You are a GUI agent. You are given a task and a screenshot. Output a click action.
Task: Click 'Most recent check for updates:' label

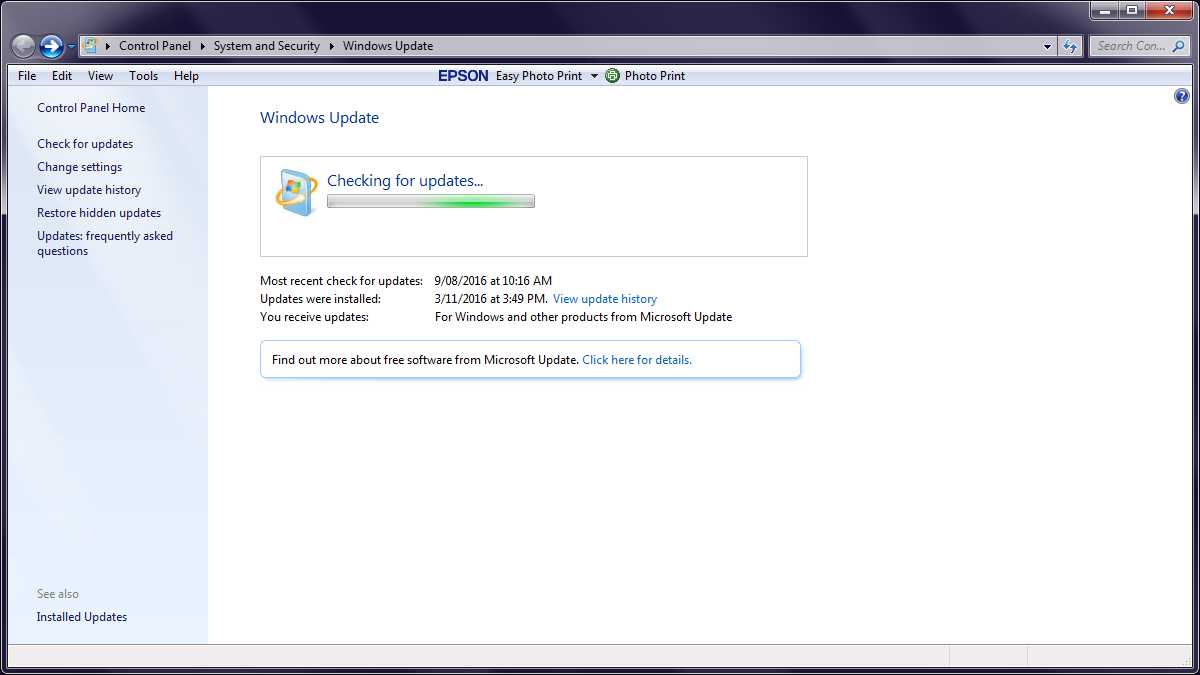click(342, 281)
